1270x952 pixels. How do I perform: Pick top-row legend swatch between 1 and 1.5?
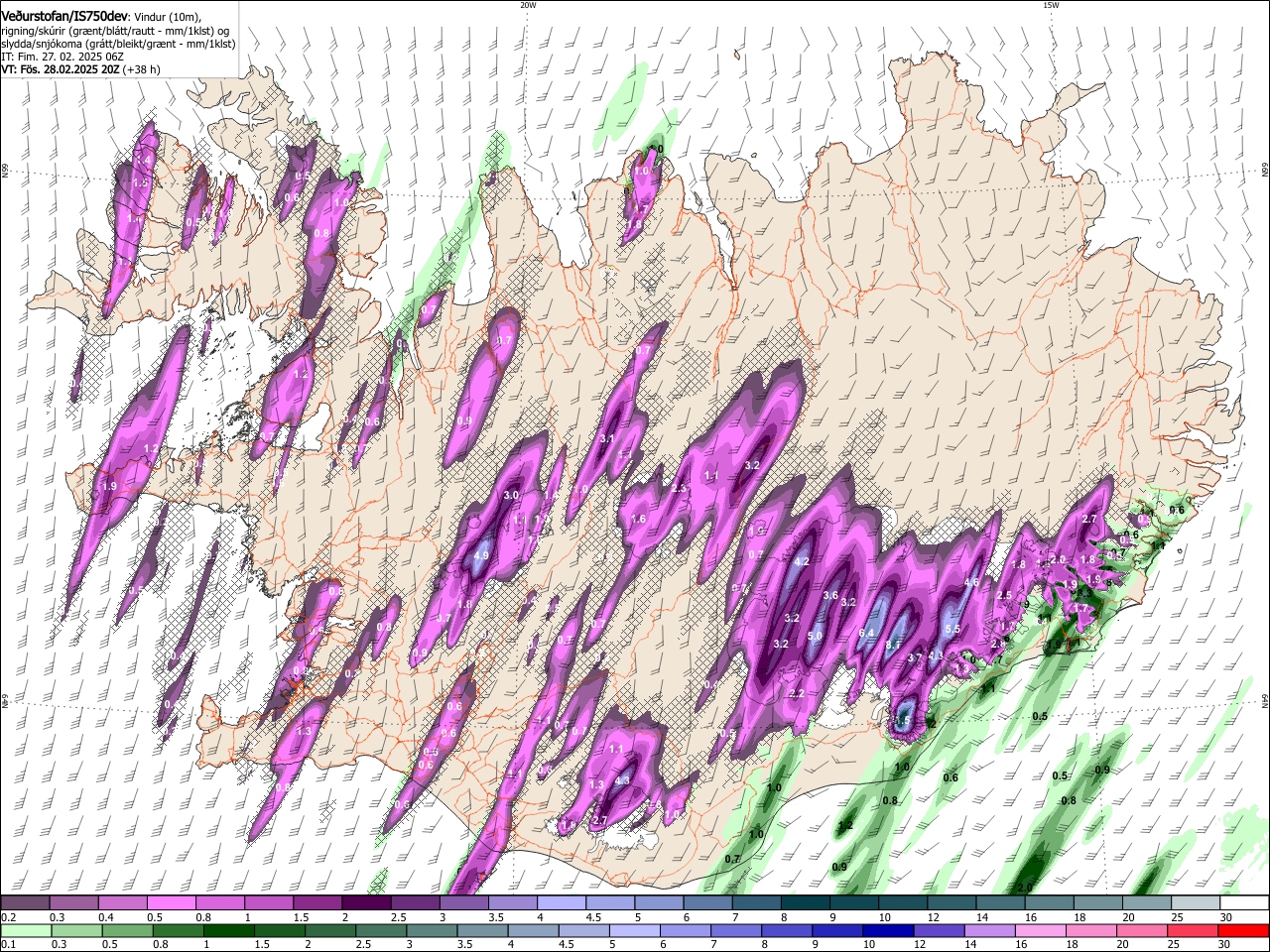(269, 903)
